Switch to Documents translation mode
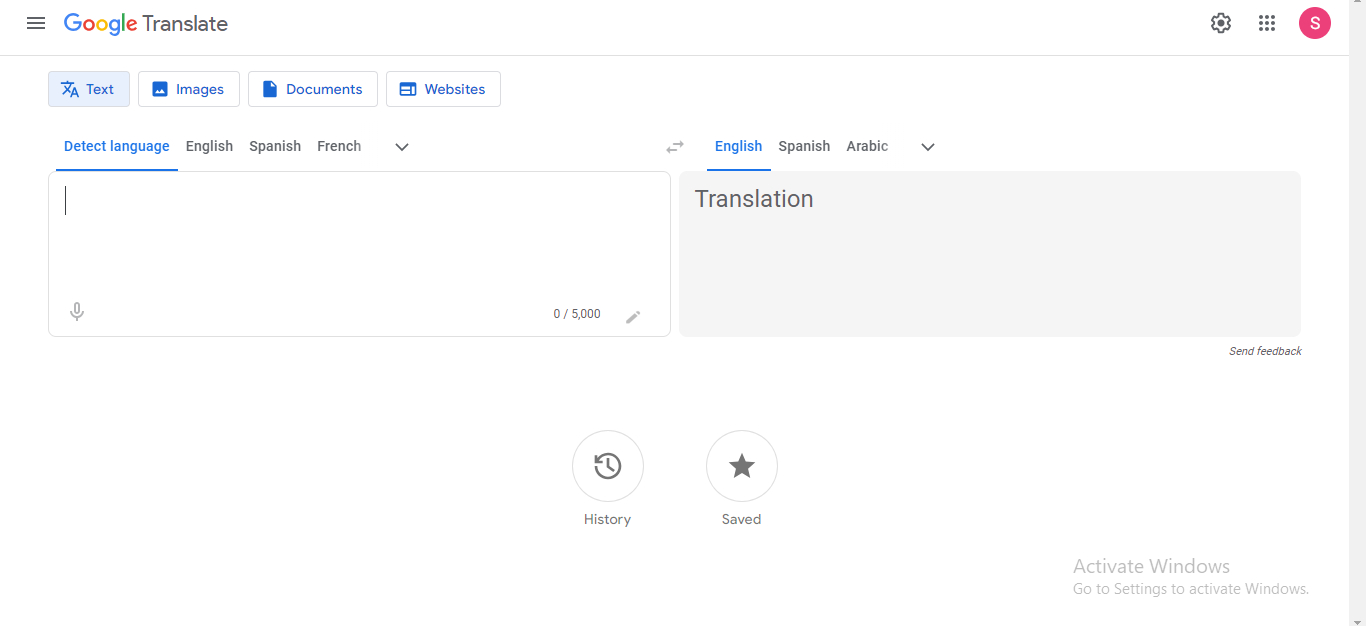 tap(313, 89)
